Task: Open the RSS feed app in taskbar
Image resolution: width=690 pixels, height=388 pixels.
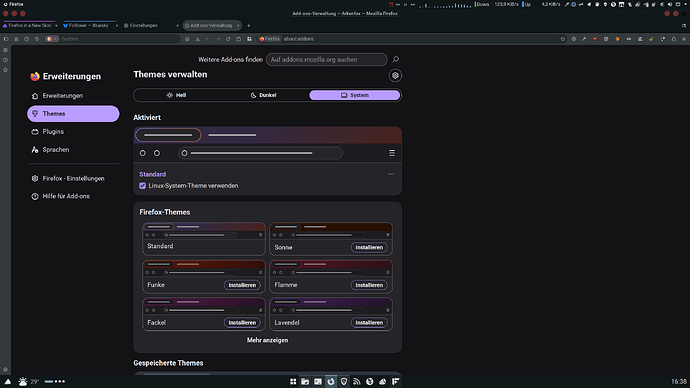Action: [356, 381]
